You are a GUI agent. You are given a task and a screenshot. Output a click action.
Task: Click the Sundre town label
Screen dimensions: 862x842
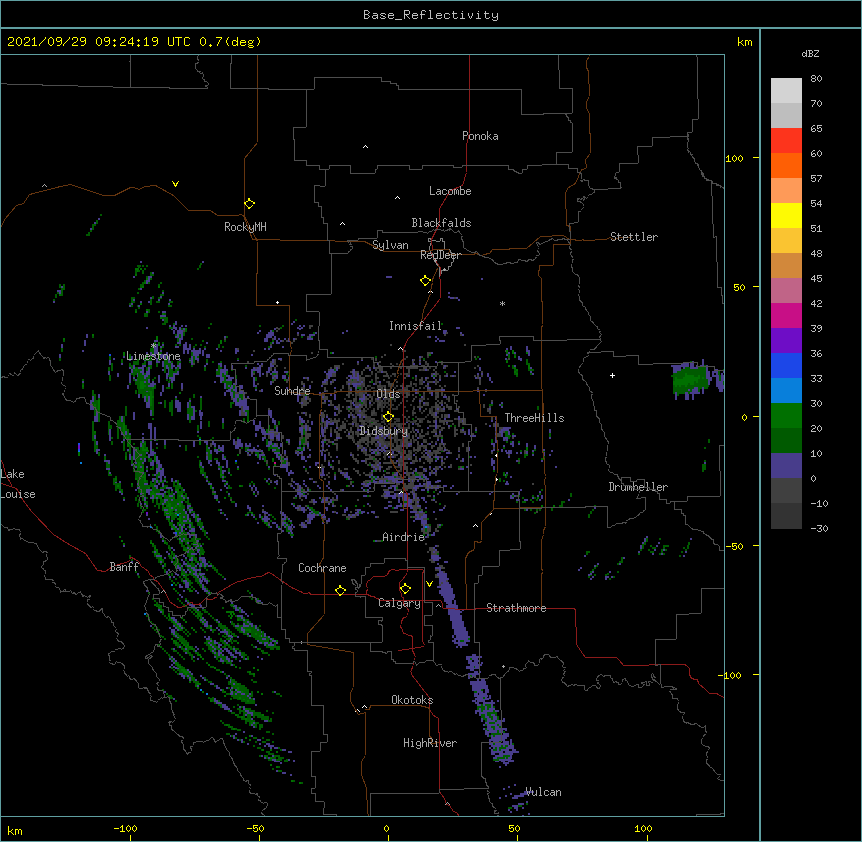(292, 391)
